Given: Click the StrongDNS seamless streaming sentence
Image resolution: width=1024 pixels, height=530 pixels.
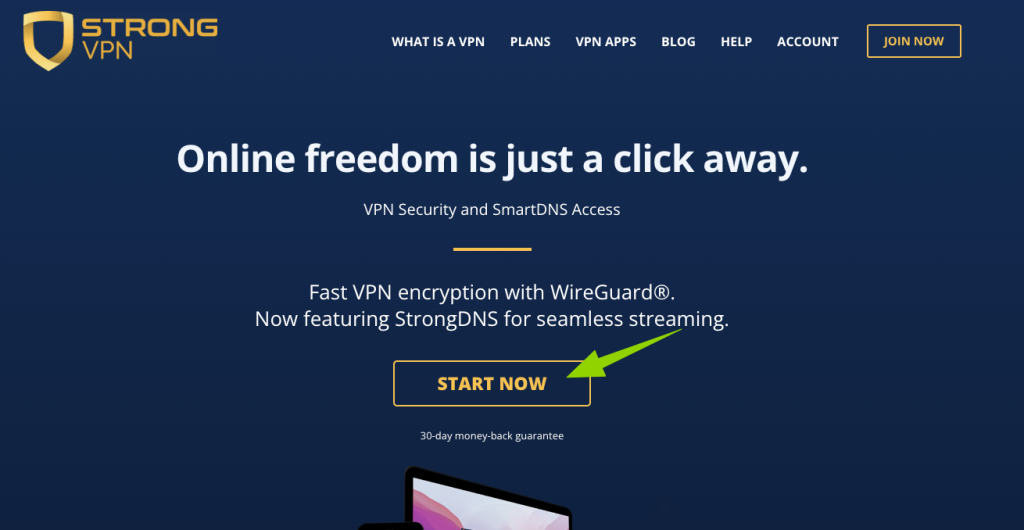Looking at the screenshot, I should tap(492, 320).
